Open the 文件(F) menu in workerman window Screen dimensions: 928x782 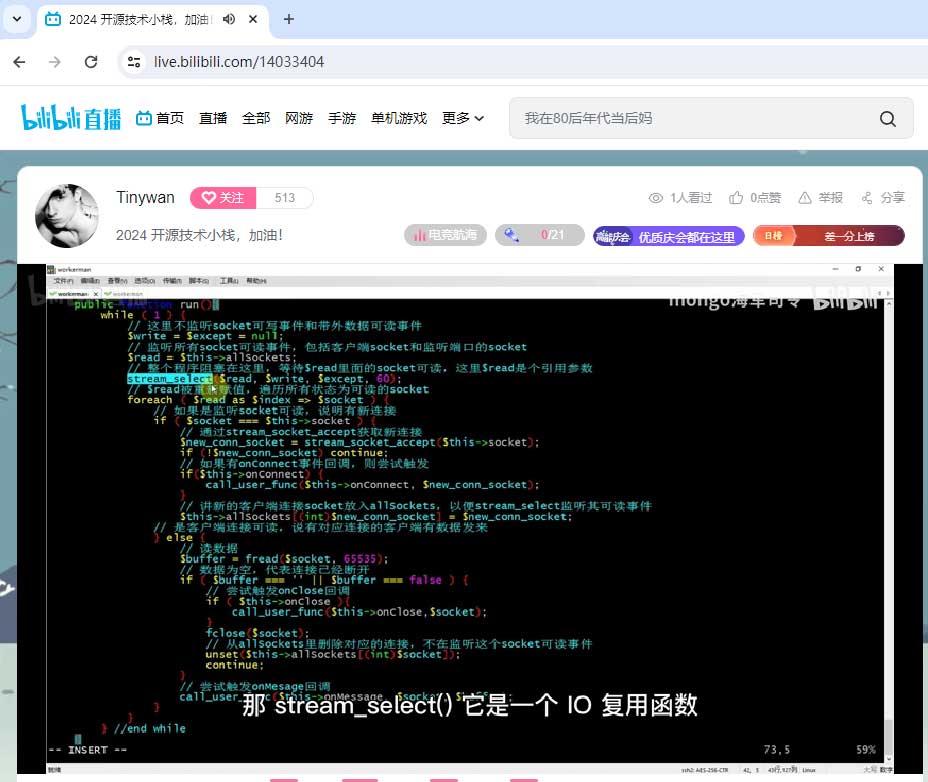65,281
